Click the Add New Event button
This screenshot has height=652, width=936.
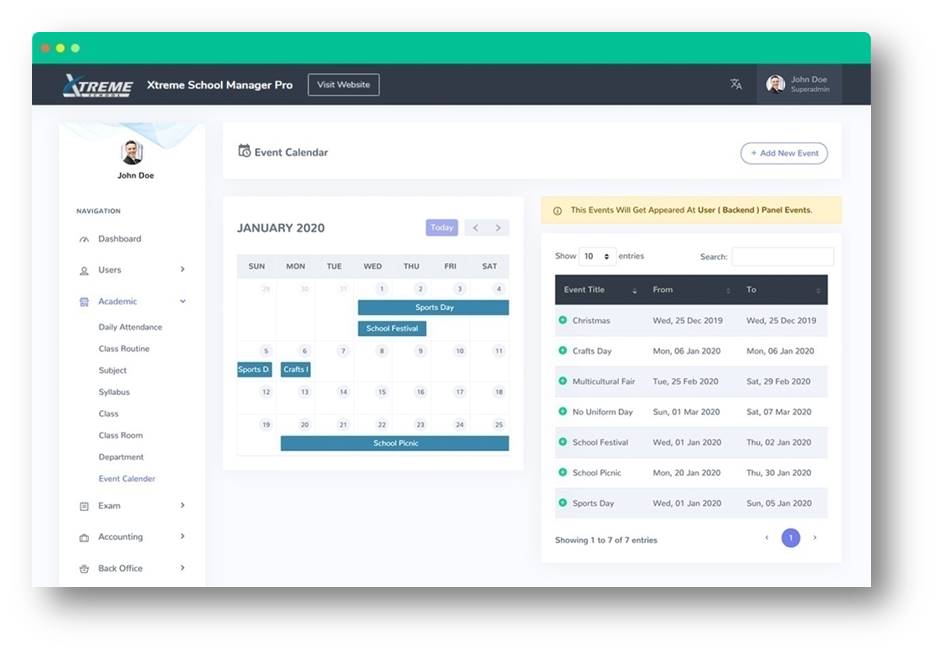point(784,153)
